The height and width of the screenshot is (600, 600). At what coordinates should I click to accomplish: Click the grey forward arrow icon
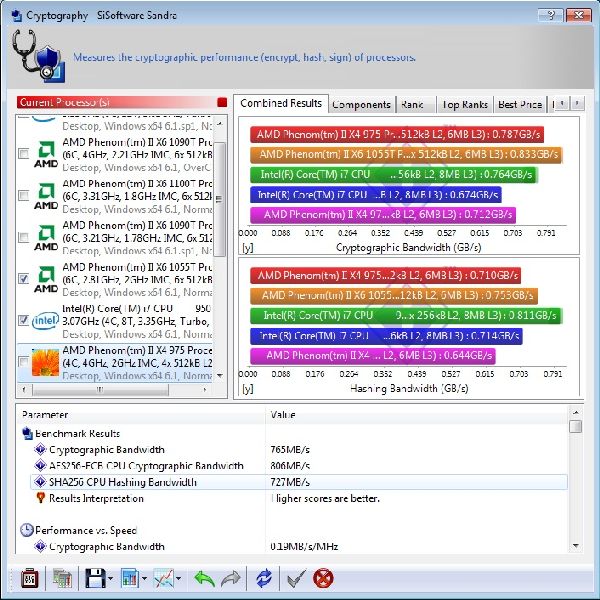click(x=230, y=578)
